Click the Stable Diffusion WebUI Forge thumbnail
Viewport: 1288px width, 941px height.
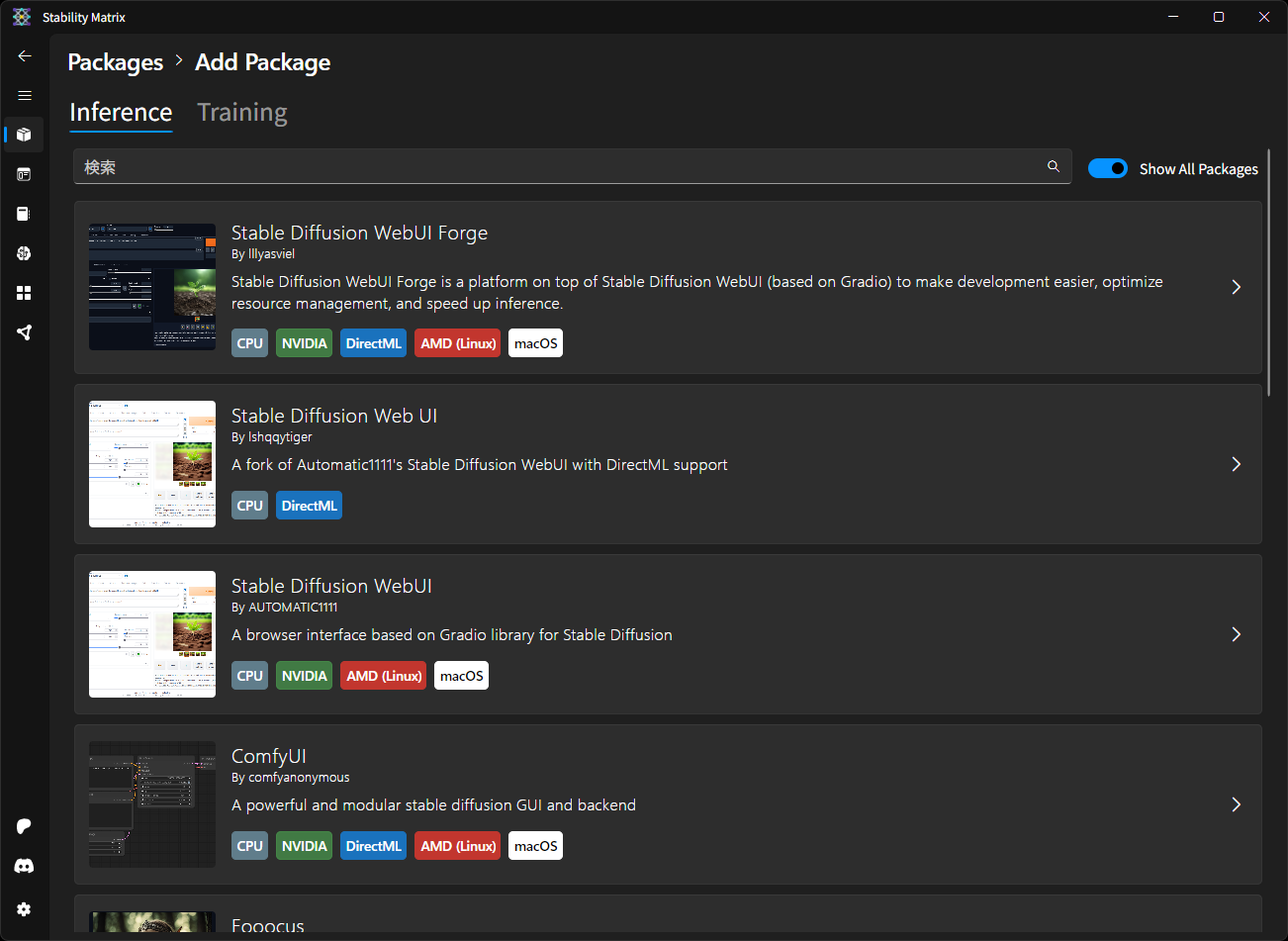[x=152, y=287]
